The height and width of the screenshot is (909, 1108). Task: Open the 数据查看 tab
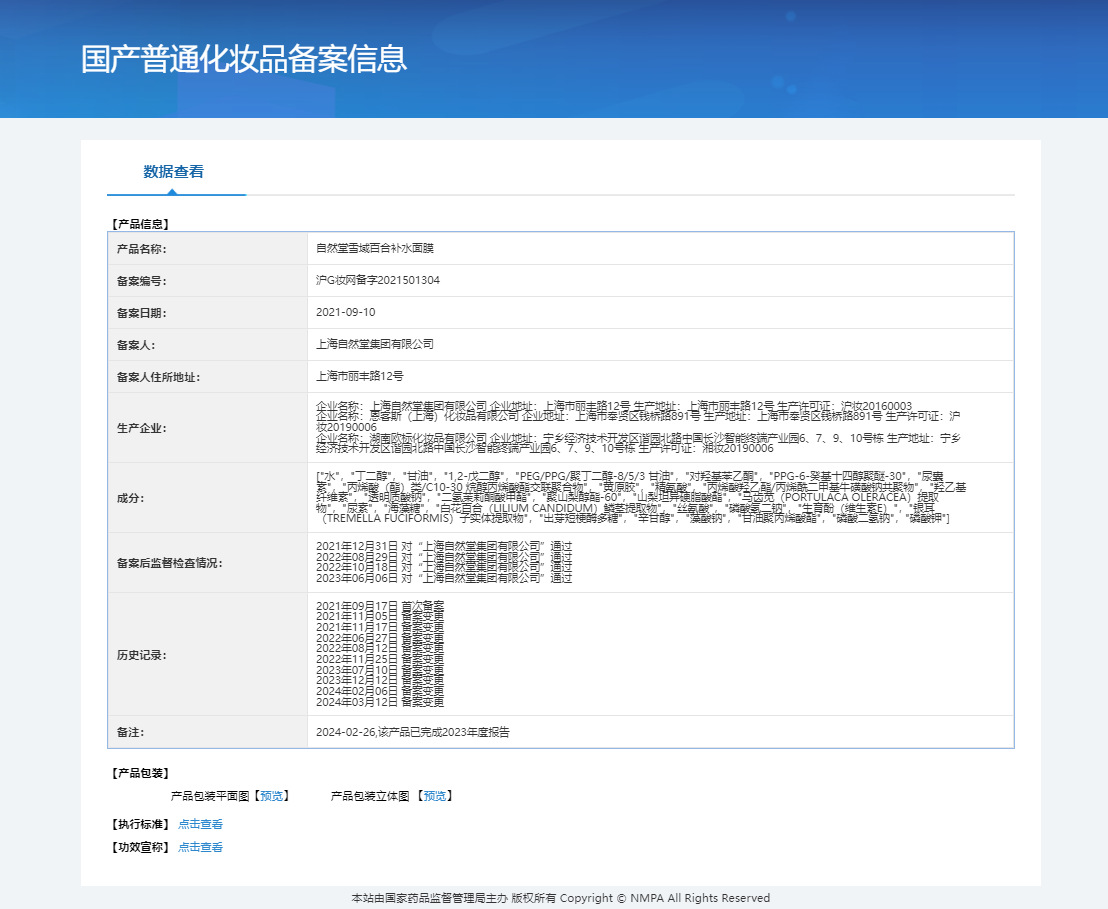click(x=174, y=172)
